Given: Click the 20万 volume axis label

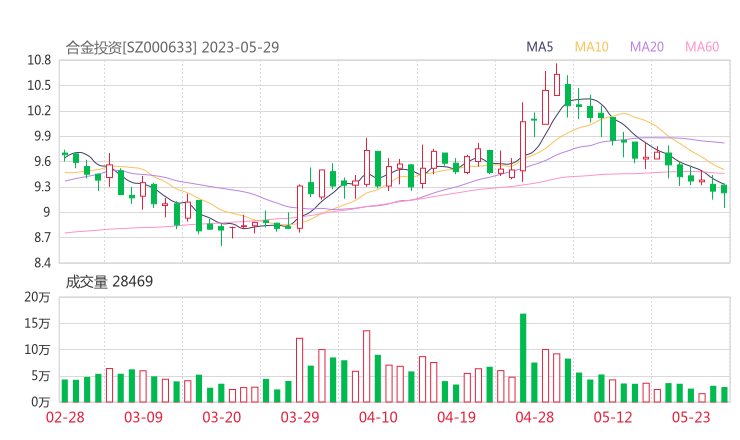Looking at the screenshot, I should 38,298.
